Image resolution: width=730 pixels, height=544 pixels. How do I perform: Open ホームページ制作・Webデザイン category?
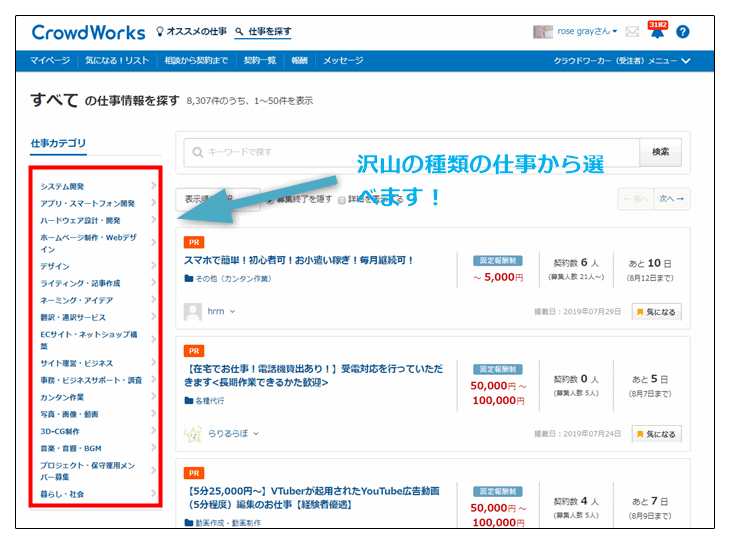(x=88, y=243)
